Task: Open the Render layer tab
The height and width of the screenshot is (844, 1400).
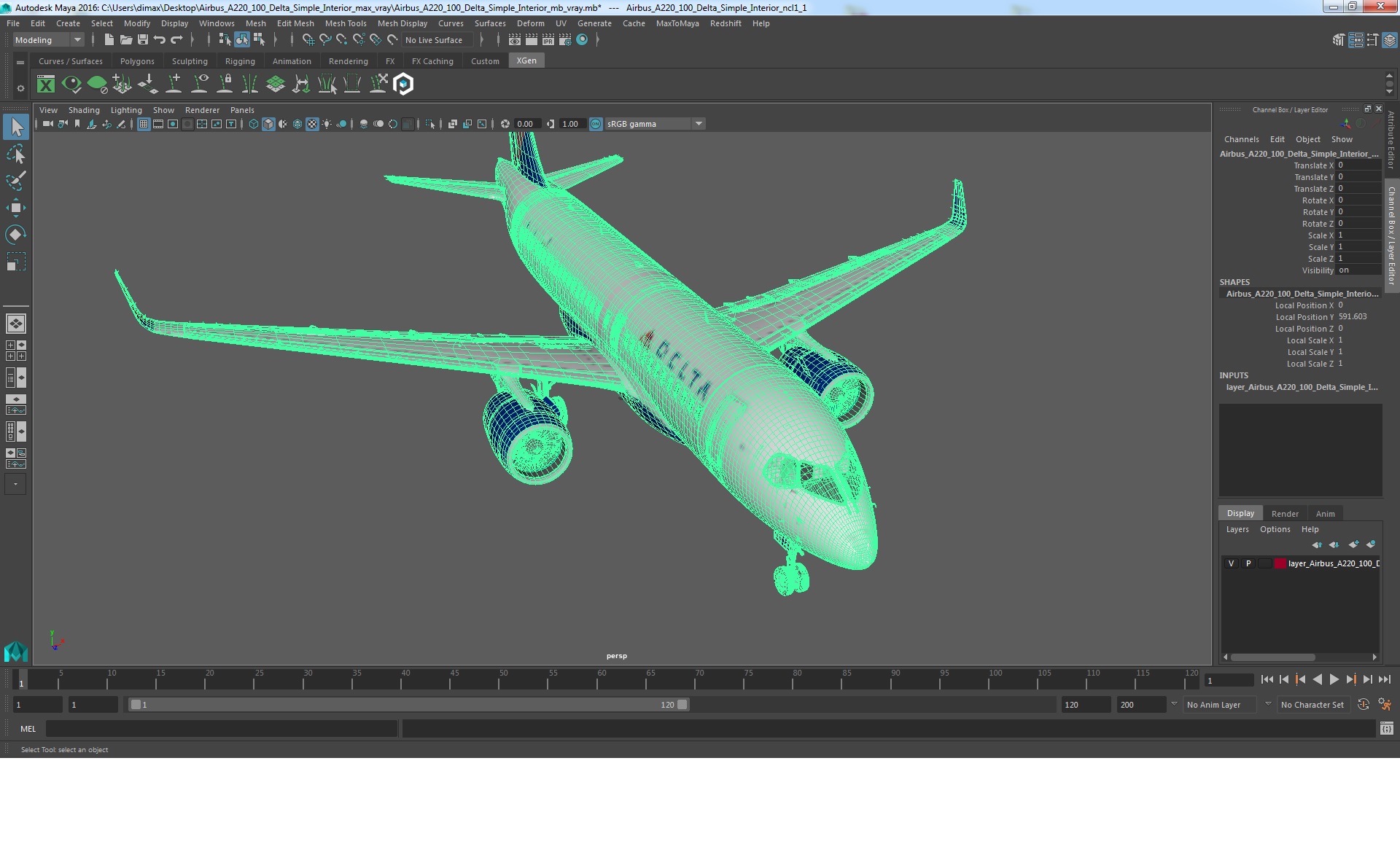Action: pyautogui.click(x=1285, y=514)
